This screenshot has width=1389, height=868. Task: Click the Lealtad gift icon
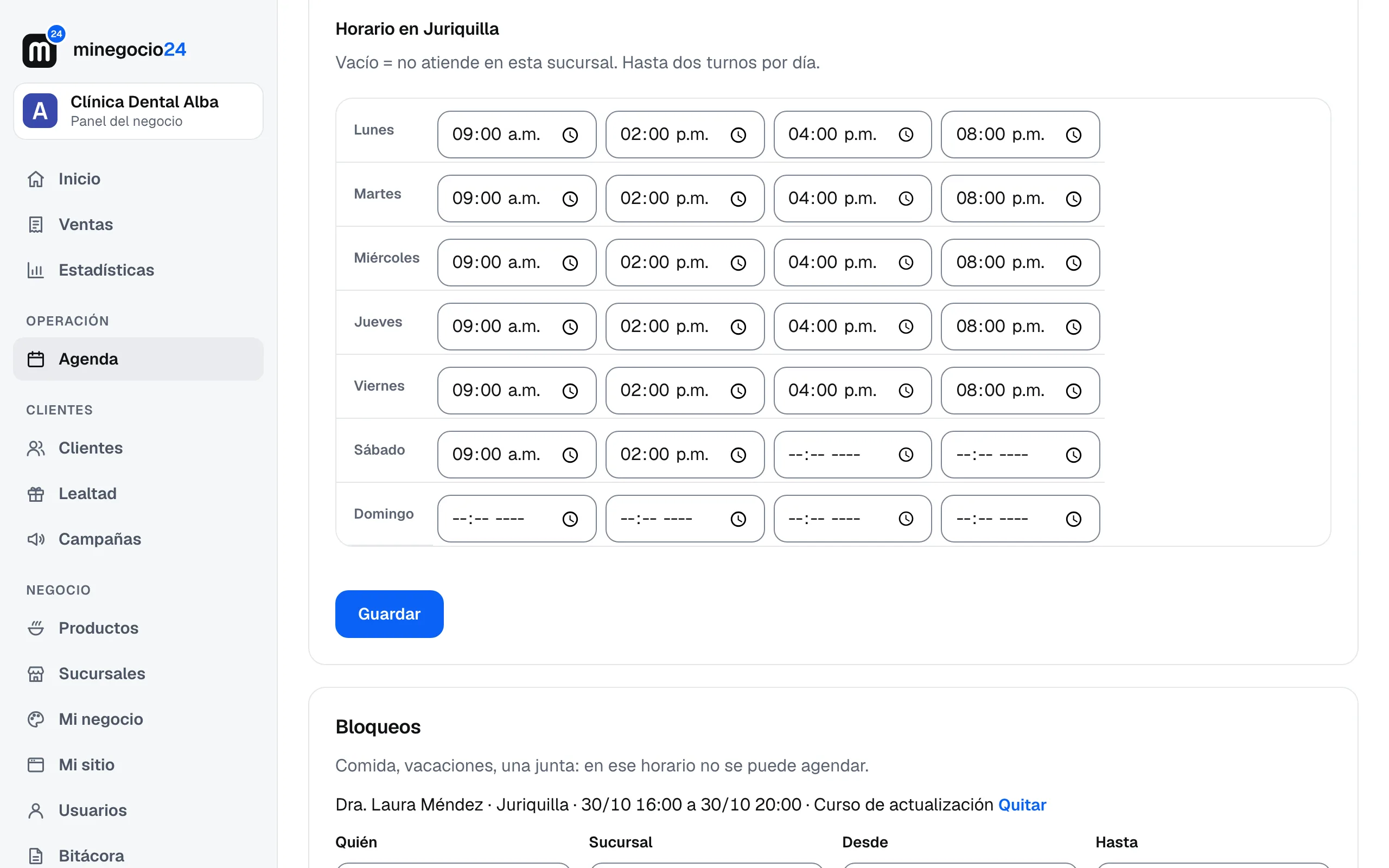tap(36, 494)
